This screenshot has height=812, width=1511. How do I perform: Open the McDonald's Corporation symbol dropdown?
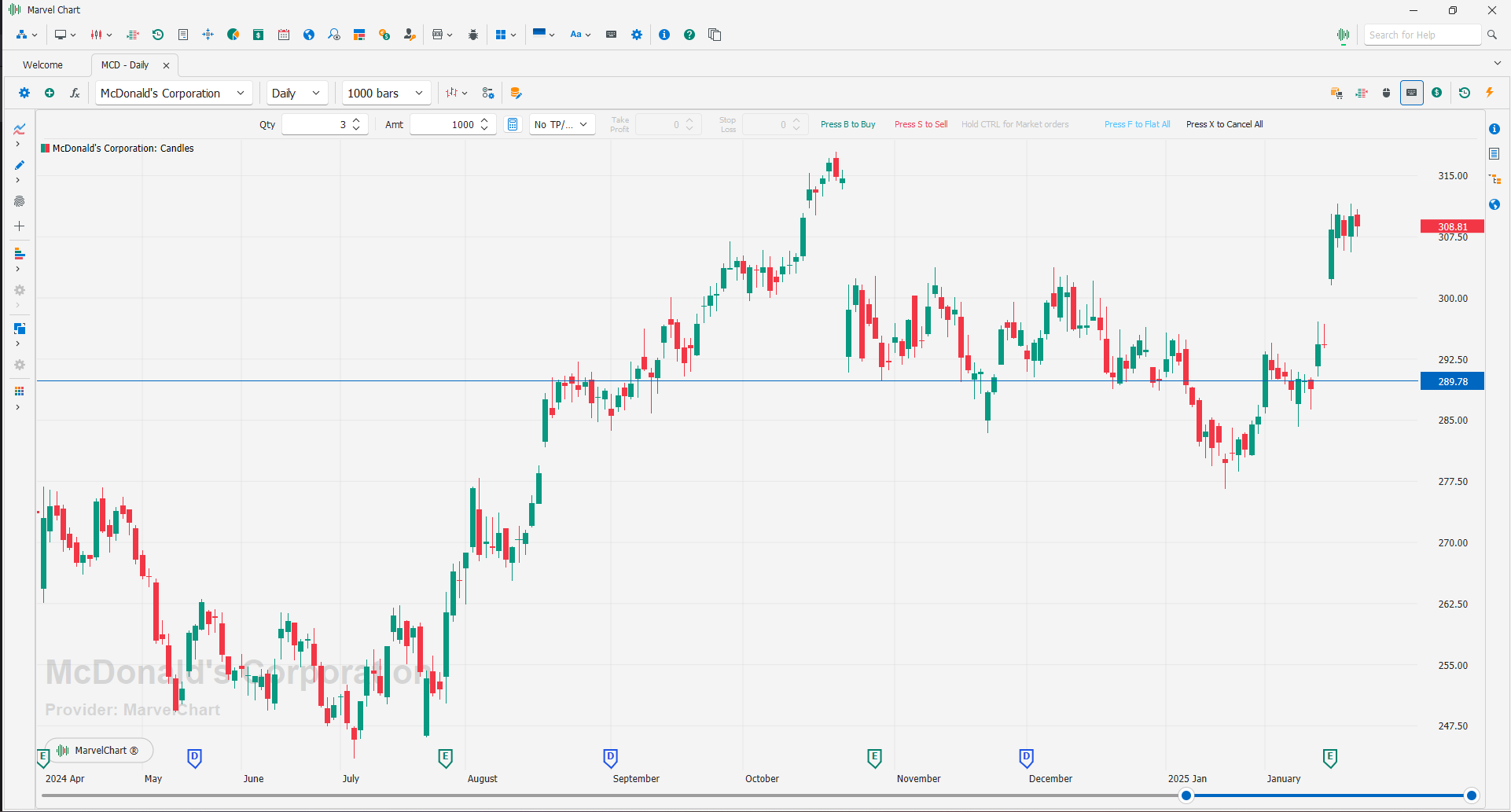pyautogui.click(x=174, y=93)
